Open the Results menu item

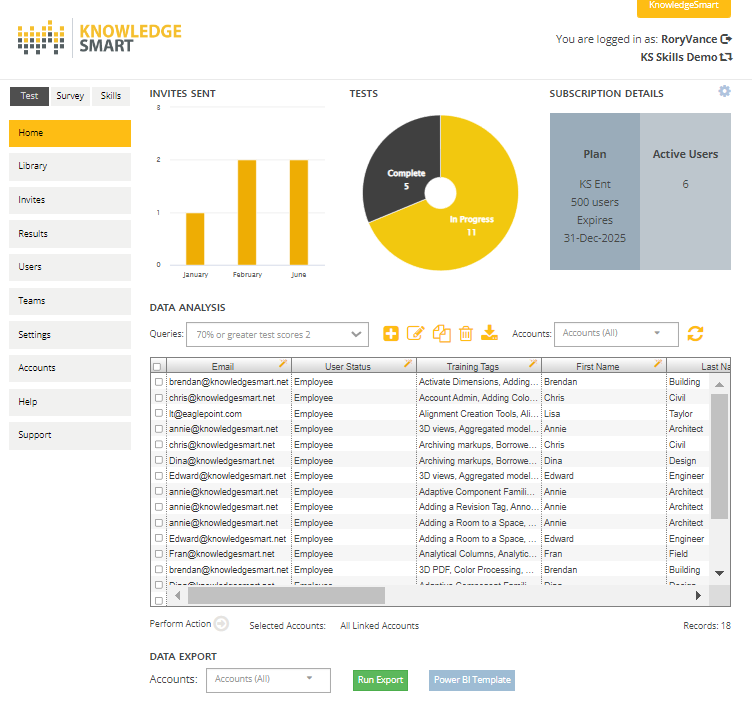[x=70, y=234]
